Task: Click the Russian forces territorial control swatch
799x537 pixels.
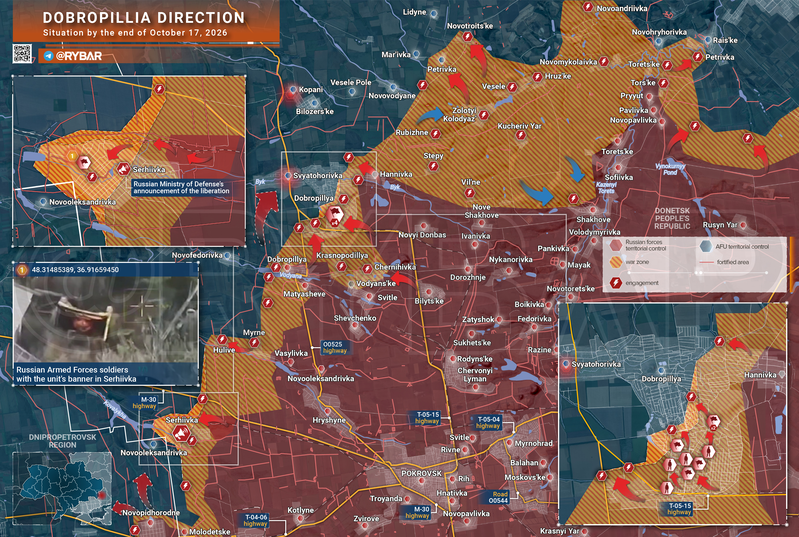Action: pos(616,245)
